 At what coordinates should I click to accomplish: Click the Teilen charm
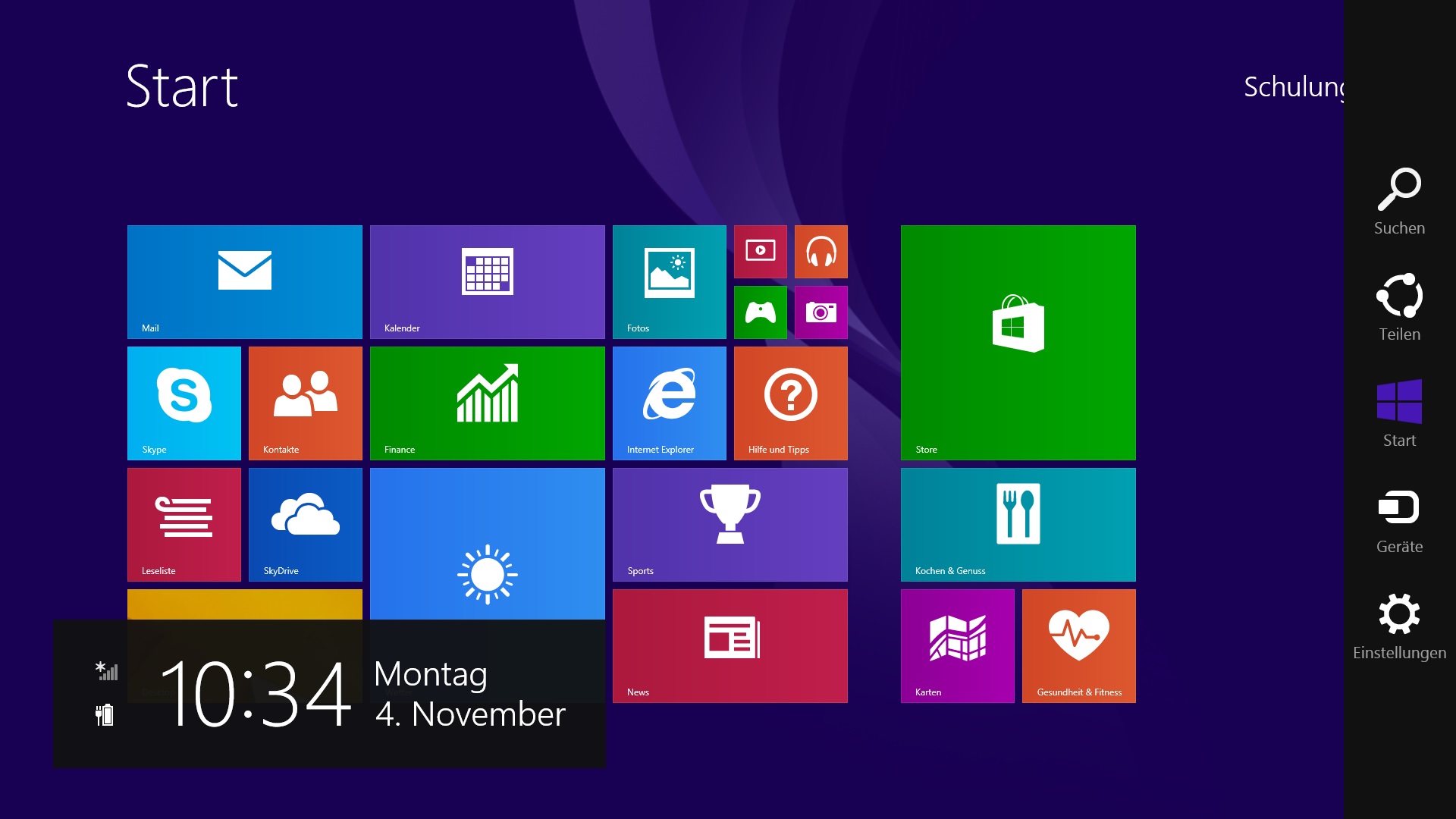[1400, 308]
